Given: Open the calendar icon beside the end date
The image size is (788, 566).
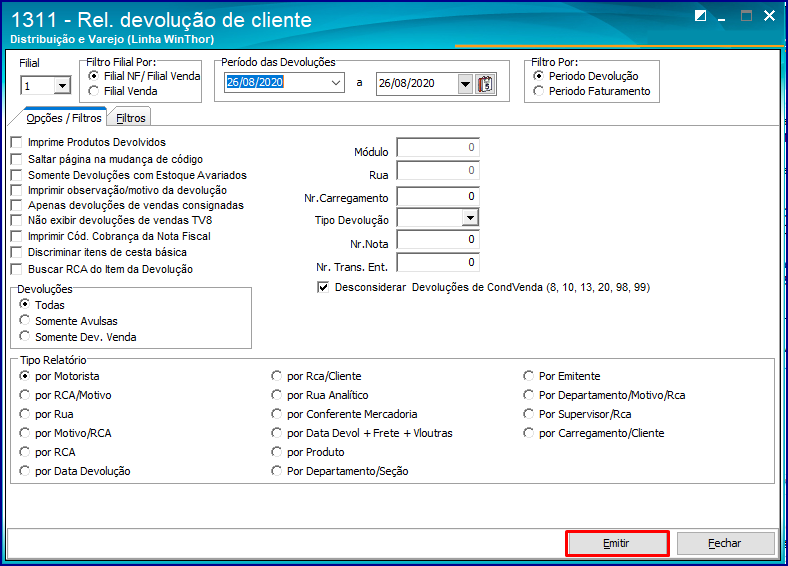Looking at the screenshot, I should coord(485,84).
